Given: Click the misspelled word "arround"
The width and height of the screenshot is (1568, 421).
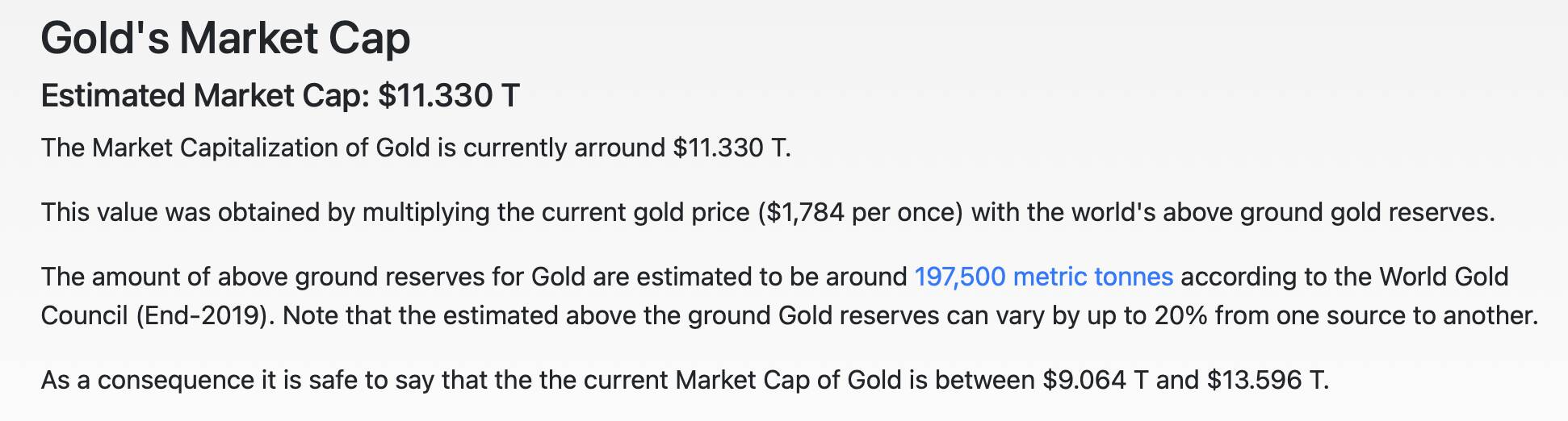Looking at the screenshot, I should [x=619, y=148].
